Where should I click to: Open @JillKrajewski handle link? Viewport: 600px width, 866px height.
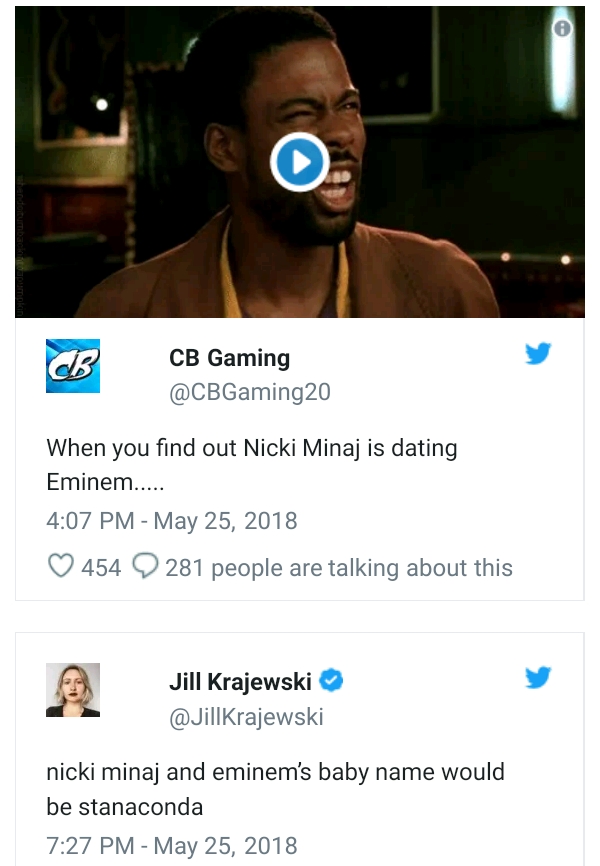click(x=246, y=717)
